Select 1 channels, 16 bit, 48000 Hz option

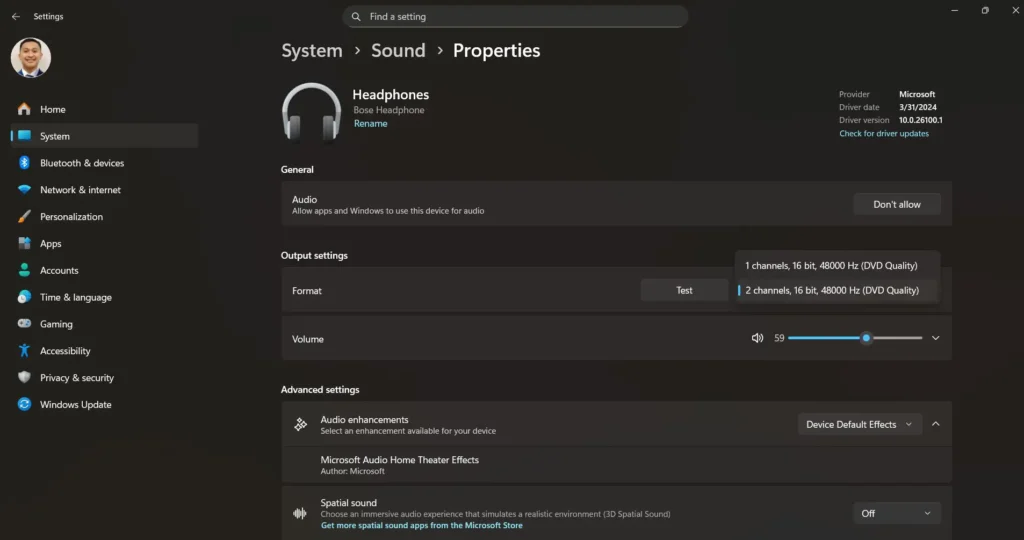[830, 266]
